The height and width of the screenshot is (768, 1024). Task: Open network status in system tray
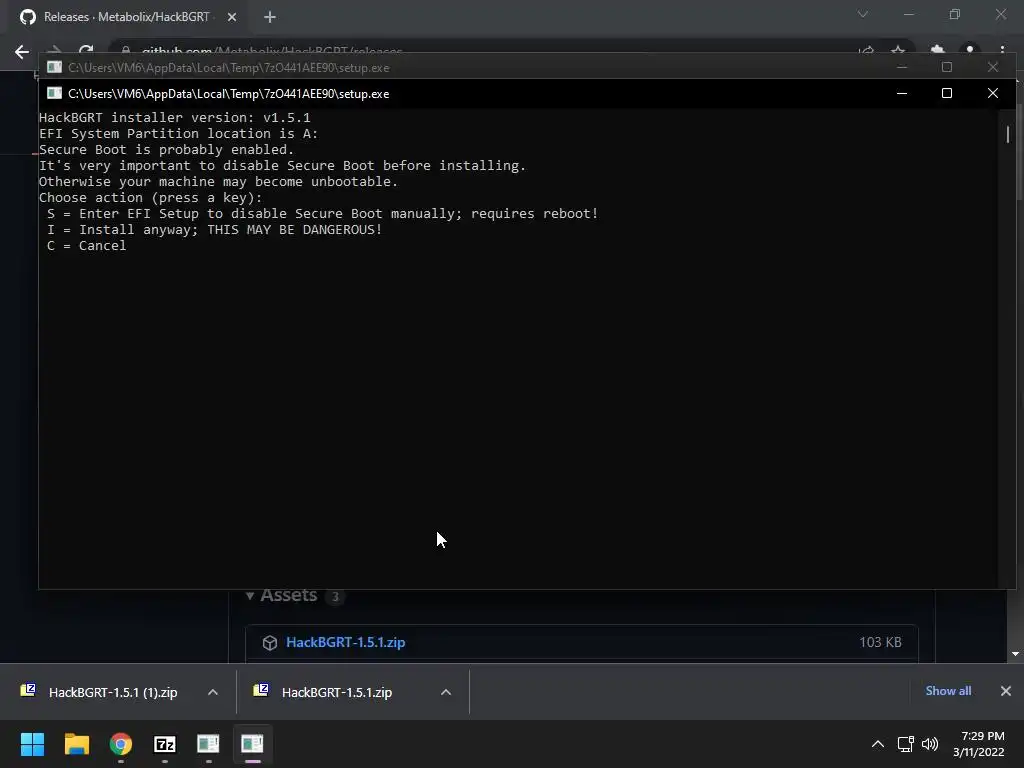point(905,744)
